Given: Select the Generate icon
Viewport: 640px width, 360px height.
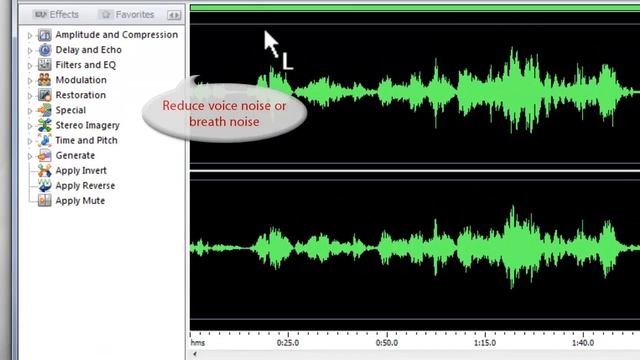Looking at the screenshot, I should point(44,156).
